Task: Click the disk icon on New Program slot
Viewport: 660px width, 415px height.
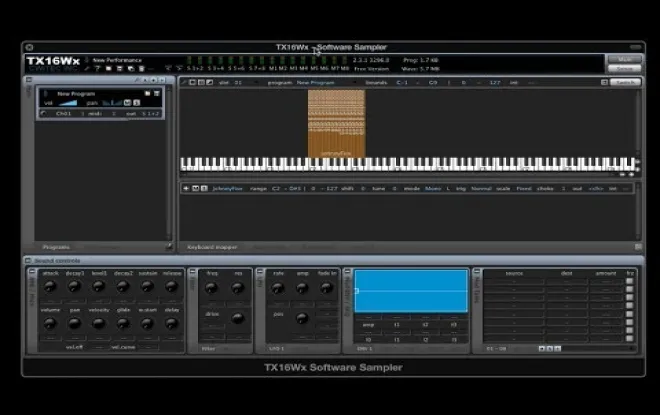Action: click(x=157, y=93)
